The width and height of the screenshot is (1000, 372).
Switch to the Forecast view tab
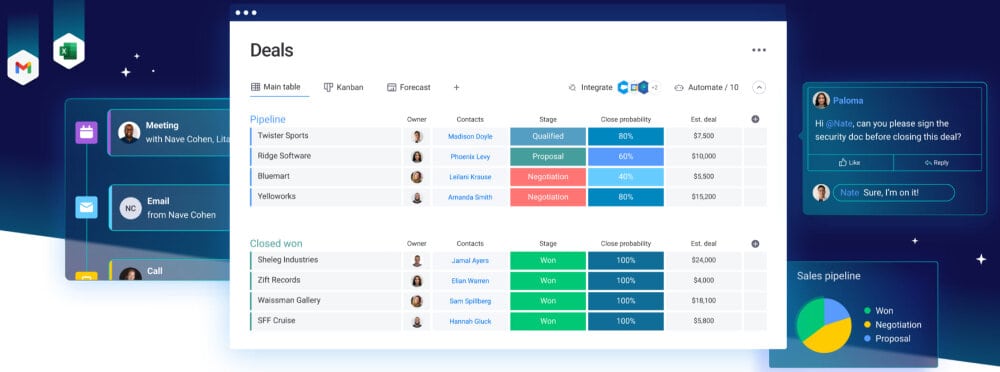pos(409,87)
